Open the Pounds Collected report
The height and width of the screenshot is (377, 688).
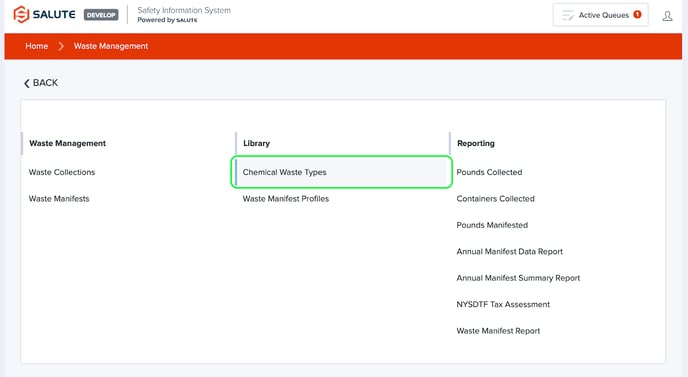pos(489,172)
